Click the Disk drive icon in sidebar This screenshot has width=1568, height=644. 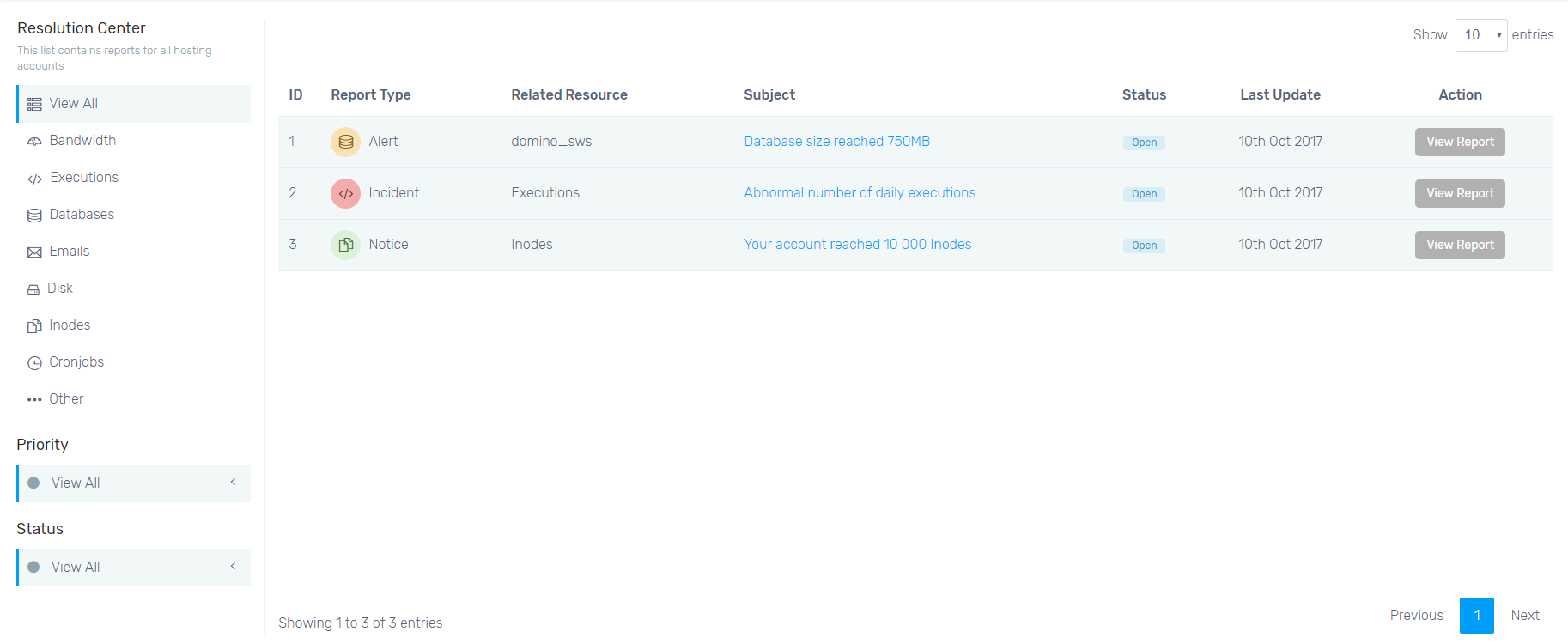(x=33, y=289)
